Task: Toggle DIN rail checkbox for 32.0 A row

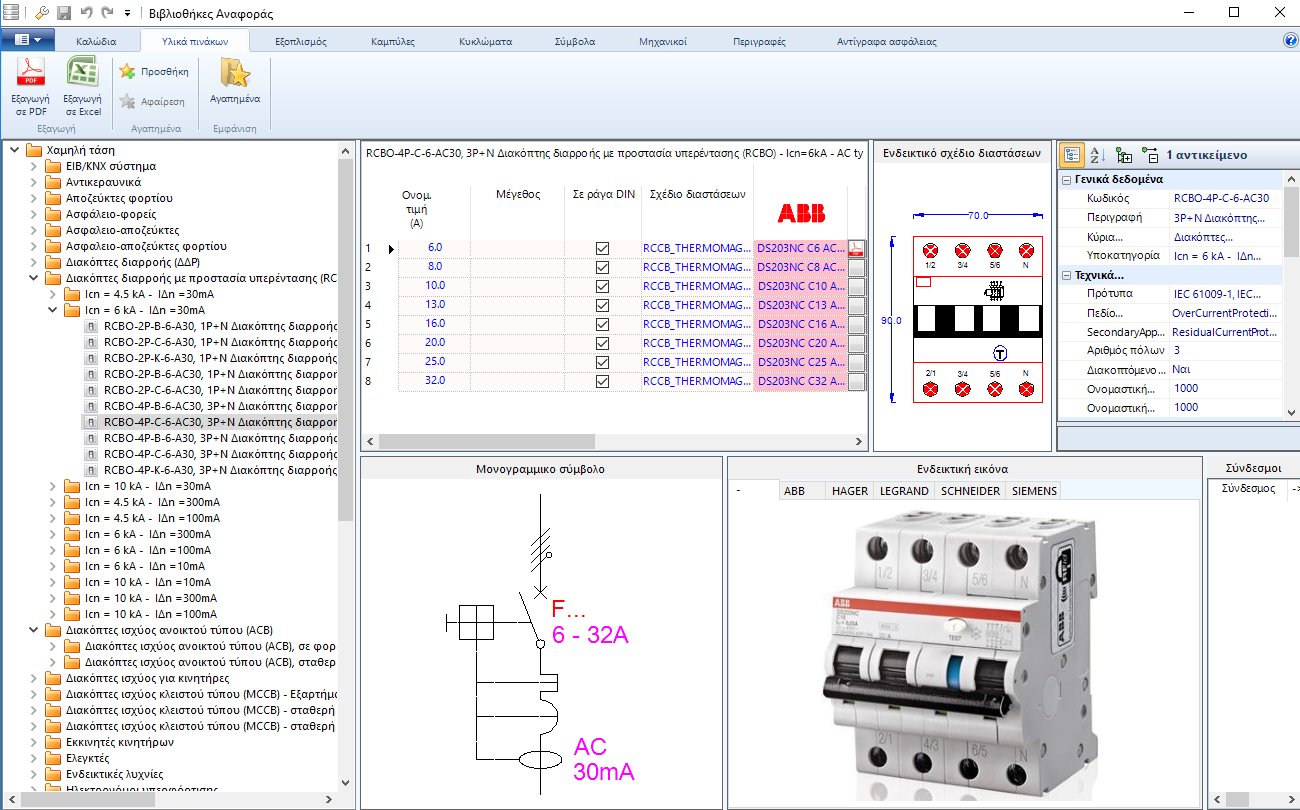Action: tap(602, 381)
